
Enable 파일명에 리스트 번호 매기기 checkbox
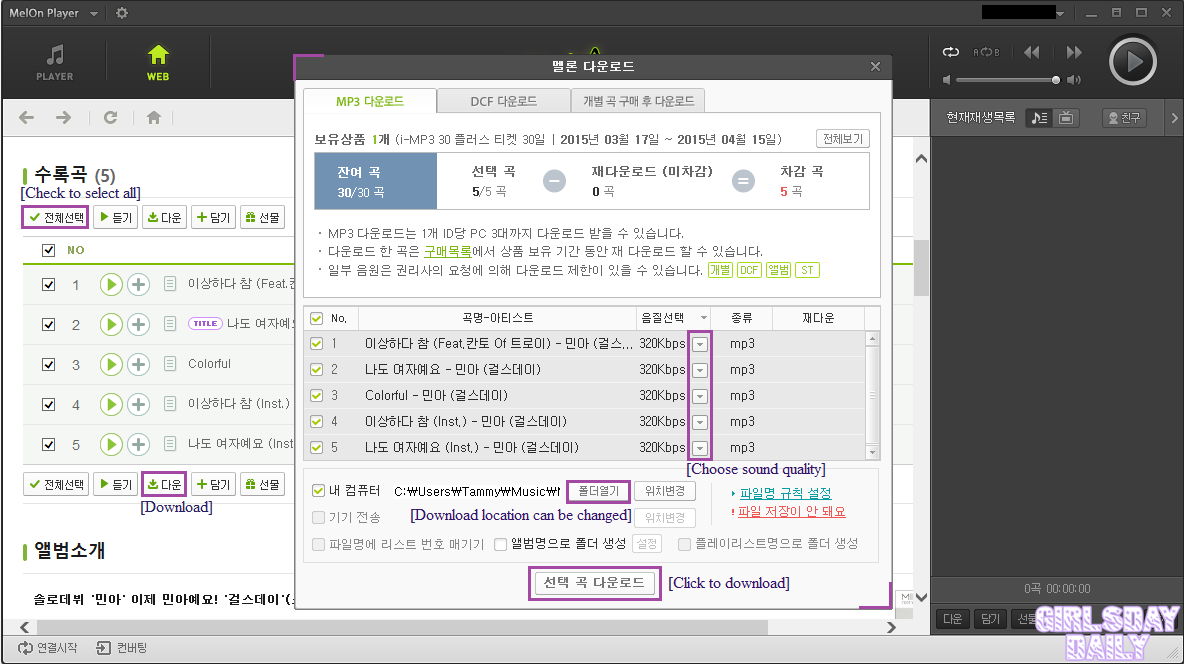point(319,544)
